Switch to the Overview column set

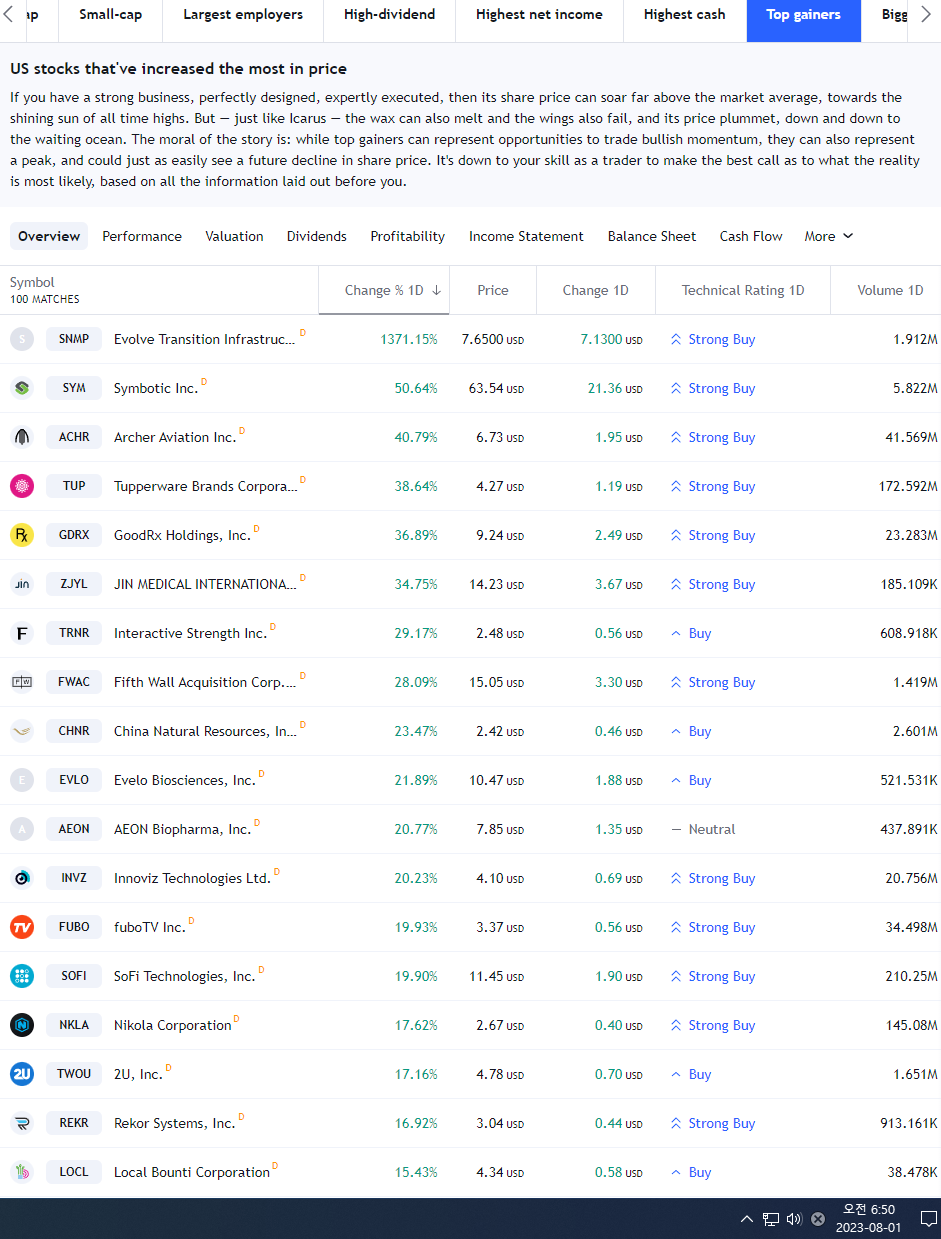pyautogui.click(x=49, y=236)
